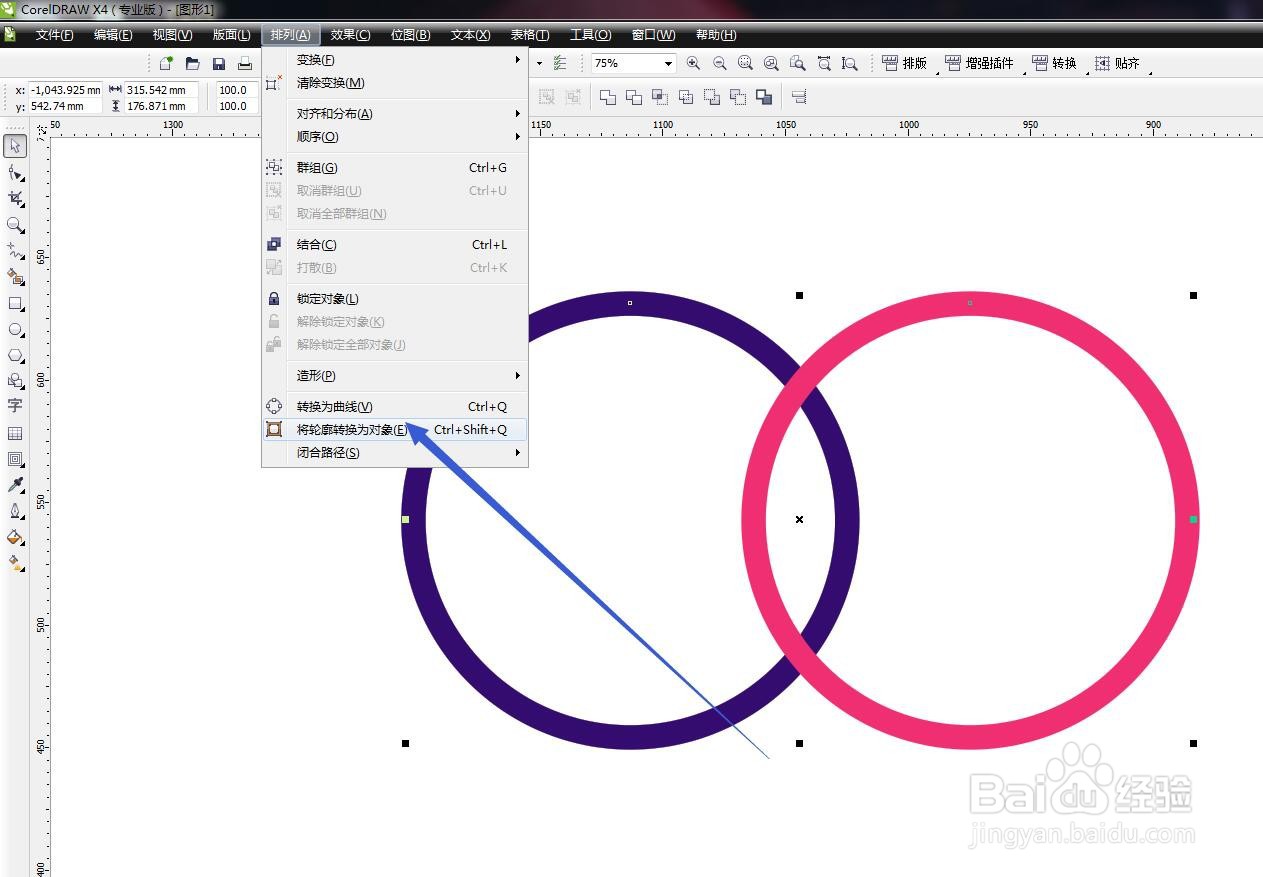Choose 锁定对象(L) menu entry
The height and width of the screenshot is (877, 1263).
(x=395, y=299)
